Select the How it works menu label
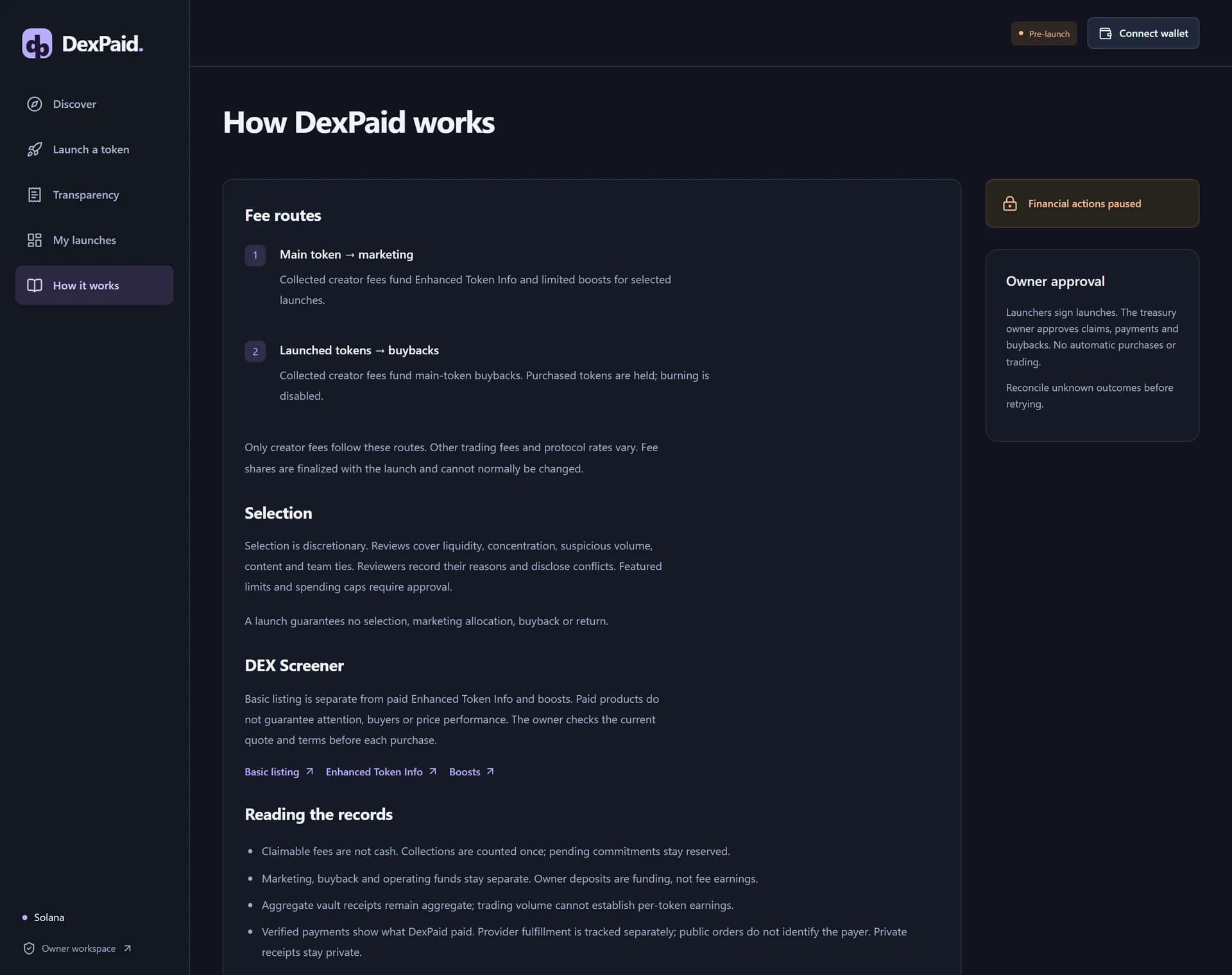 pos(86,286)
